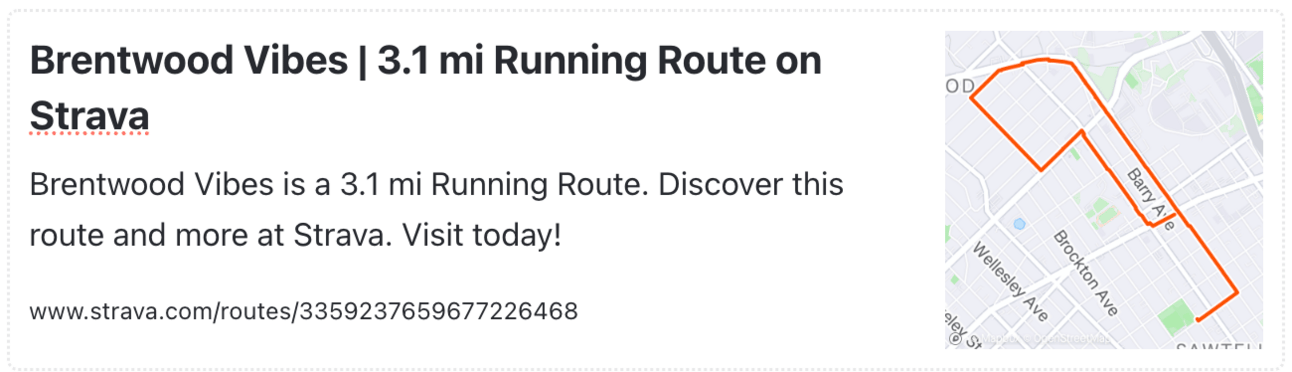This screenshot has height=372, width=1292.
Task: Click the route map thumbnail
Action: (1104, 190)
